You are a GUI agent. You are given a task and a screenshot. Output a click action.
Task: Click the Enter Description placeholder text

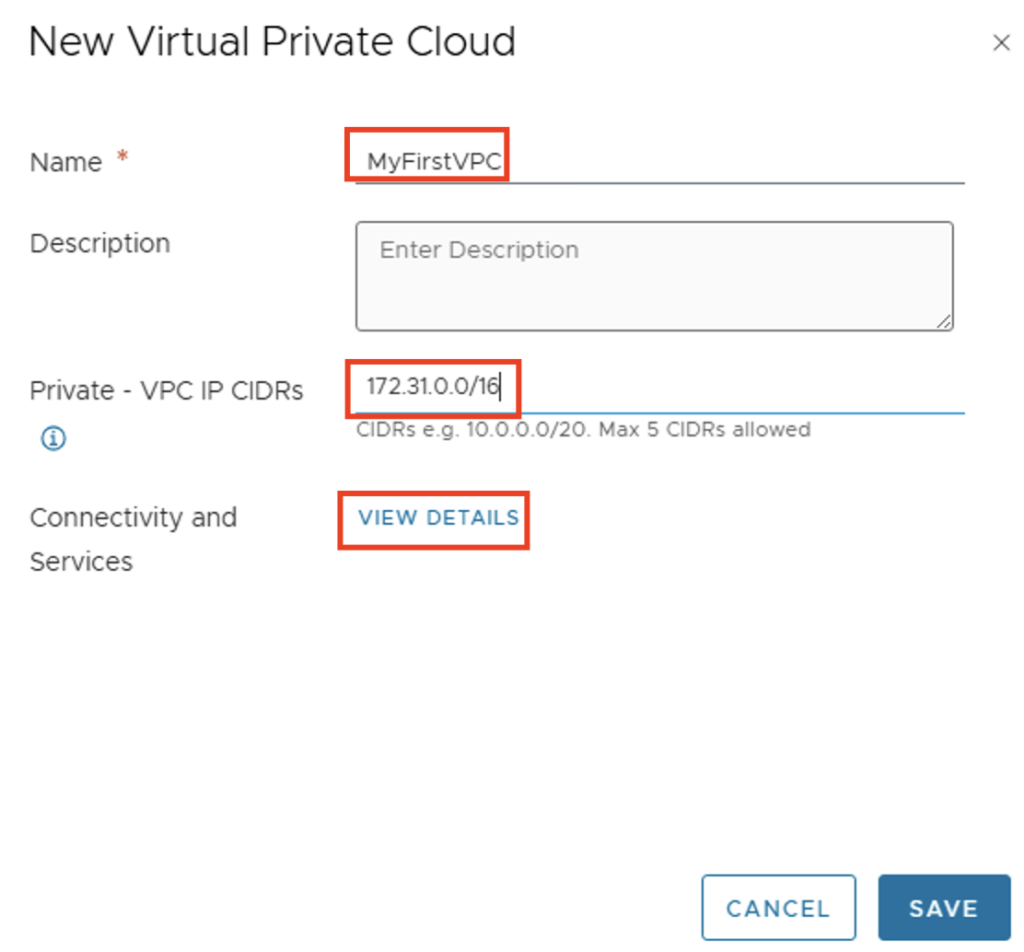[479, 250]
